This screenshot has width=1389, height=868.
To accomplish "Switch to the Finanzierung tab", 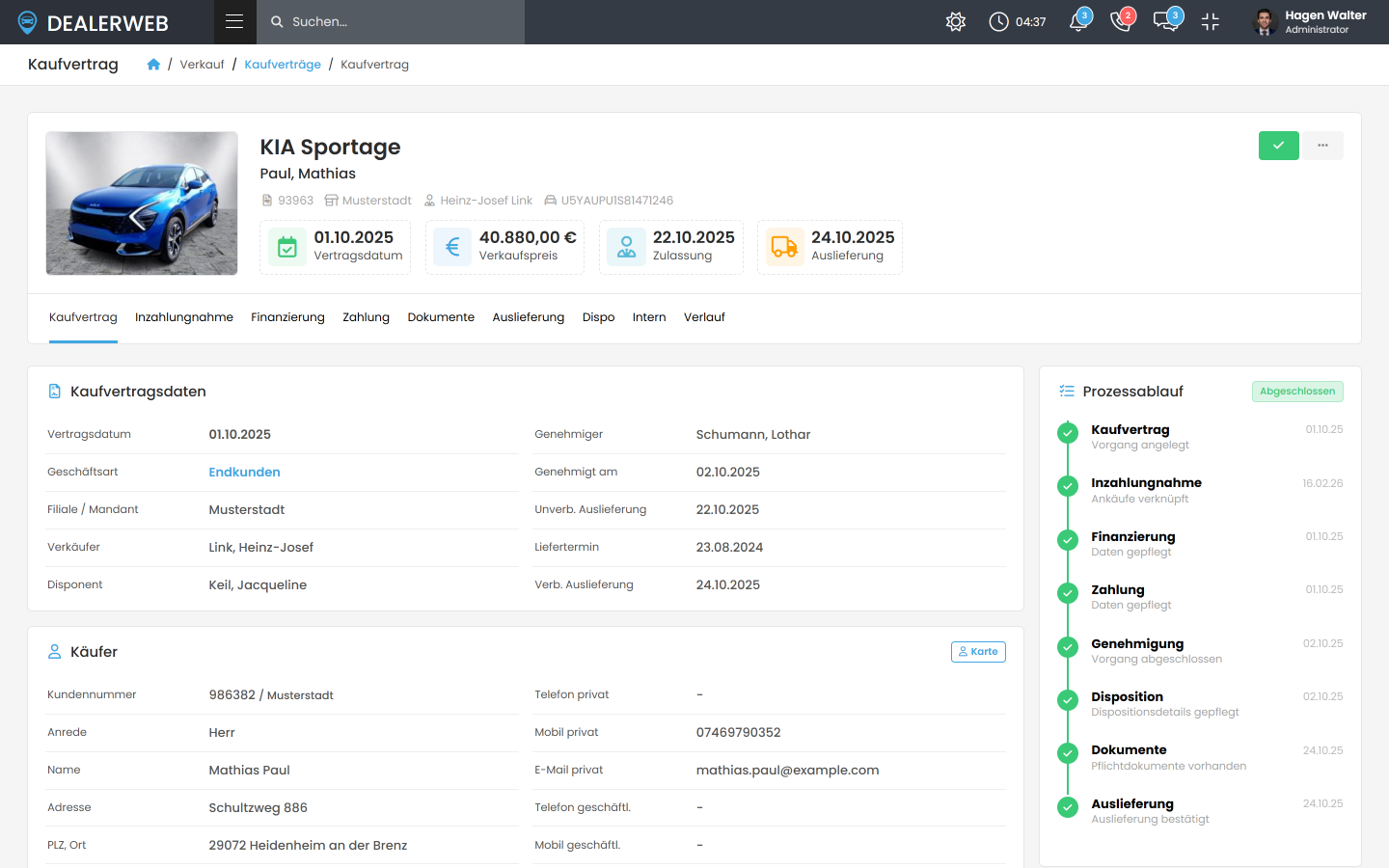I will [287, 317].
